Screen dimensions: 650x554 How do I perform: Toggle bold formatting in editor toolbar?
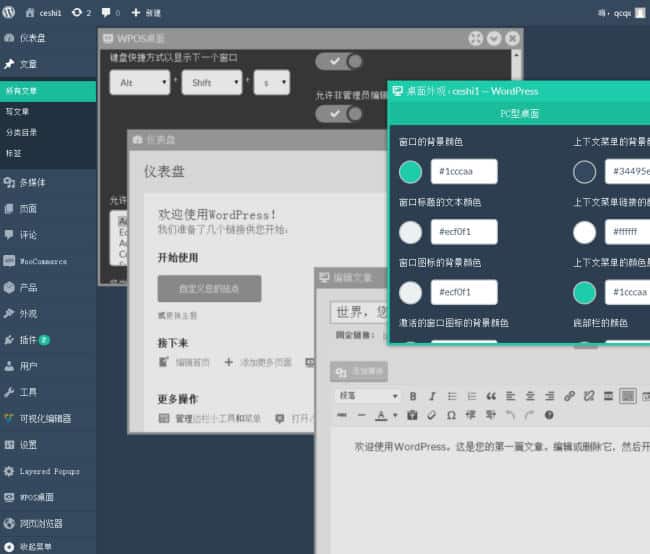(x=413, y=396)
